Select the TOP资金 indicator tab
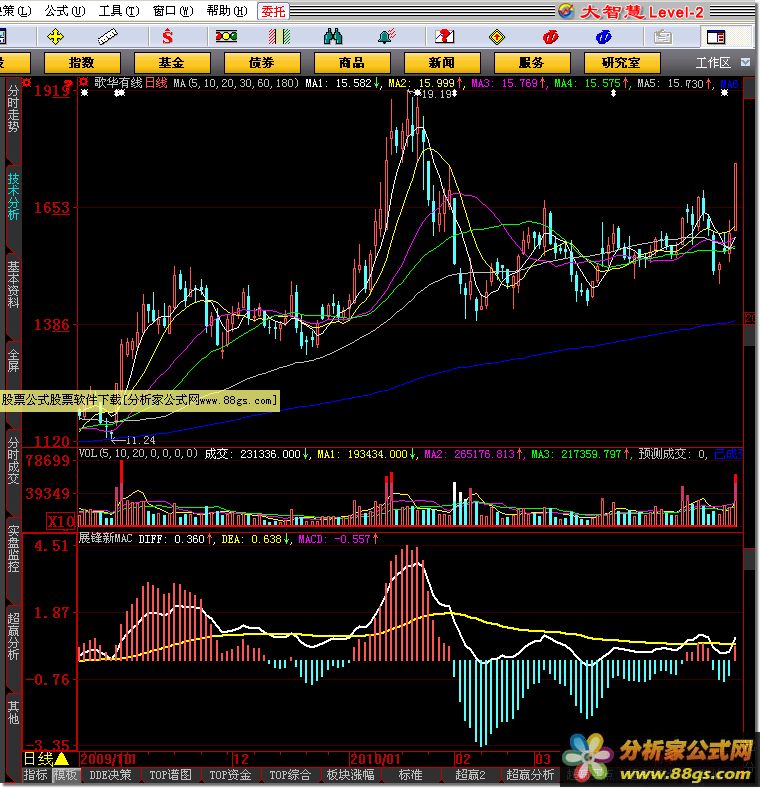This screenshot has height=789, width=762. 230,775
